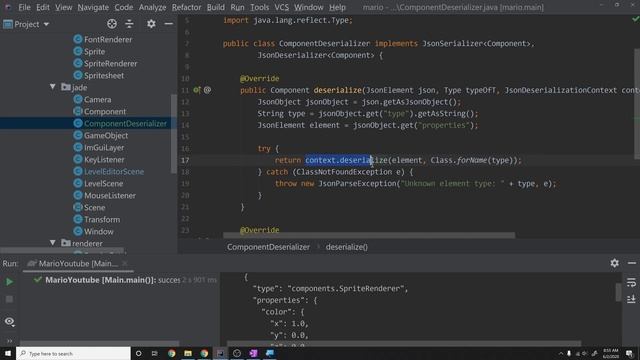This screenshot has height=360, width=640.
Task: Open the Edit menu
Action: click(x=42, y=7)
